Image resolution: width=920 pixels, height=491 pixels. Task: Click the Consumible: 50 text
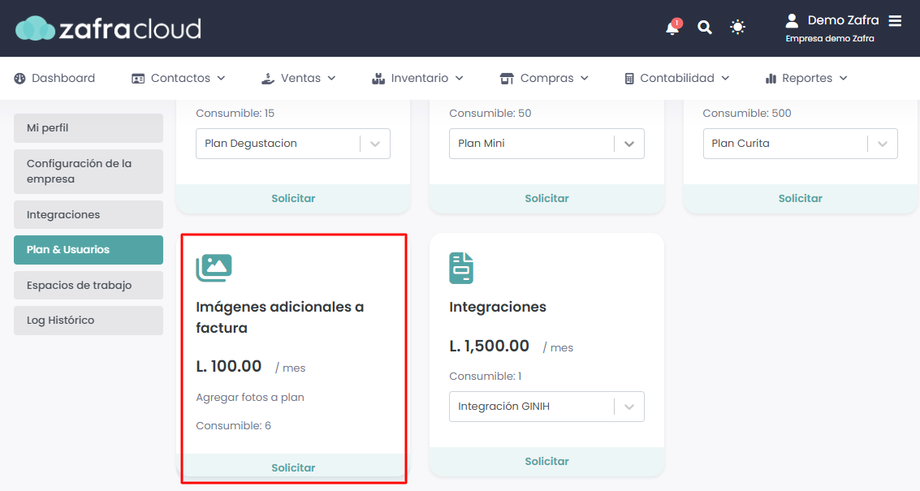[490, 113]
